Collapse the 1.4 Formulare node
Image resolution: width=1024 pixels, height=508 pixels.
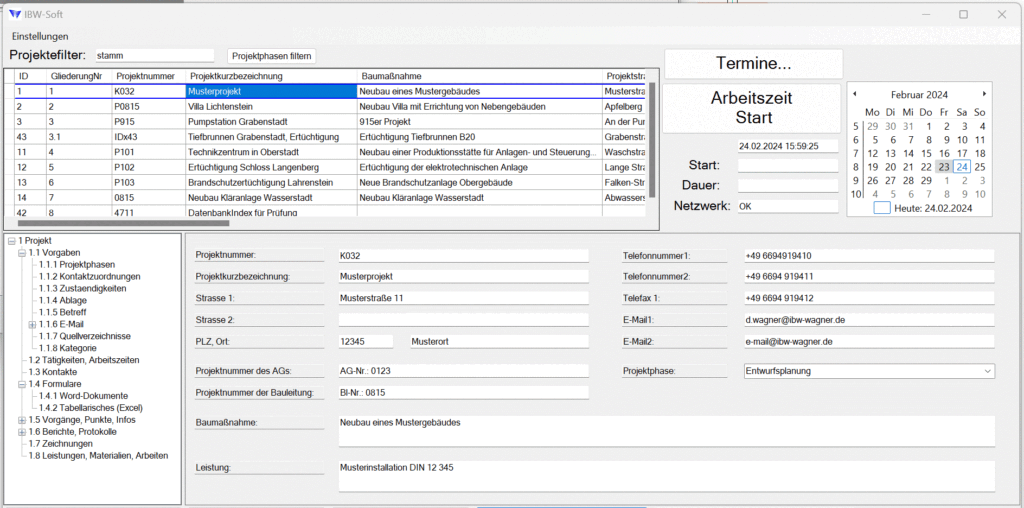pos(22,384)
